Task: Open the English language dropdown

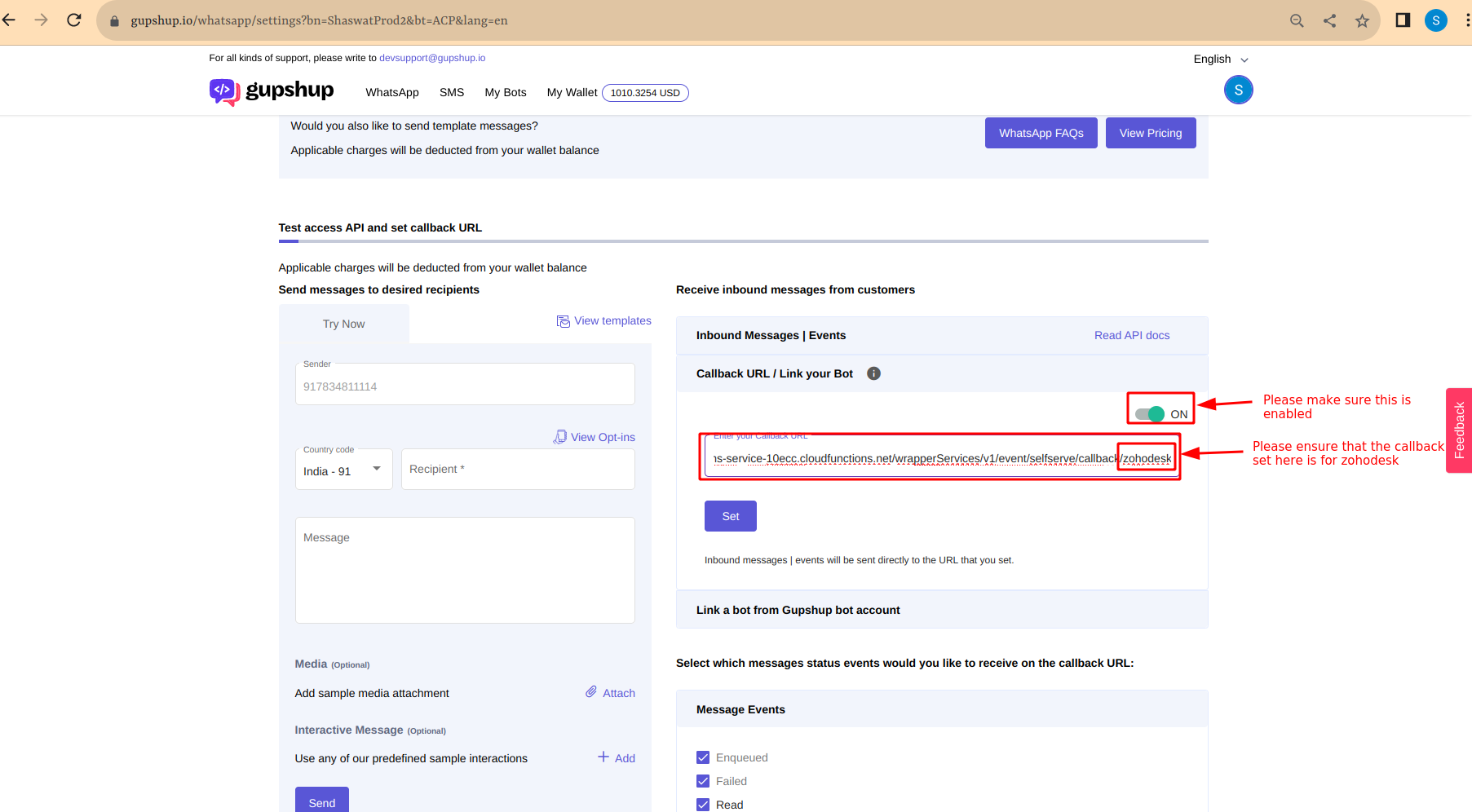Action: click(x=1221, y=60)
